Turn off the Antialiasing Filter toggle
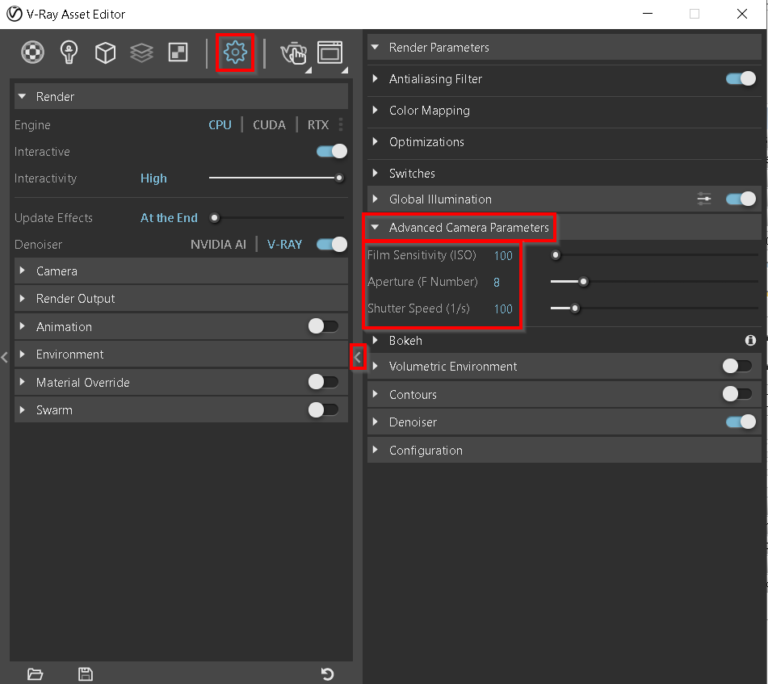The height and width of the screenshot is (684, 768). coord(741,78)
